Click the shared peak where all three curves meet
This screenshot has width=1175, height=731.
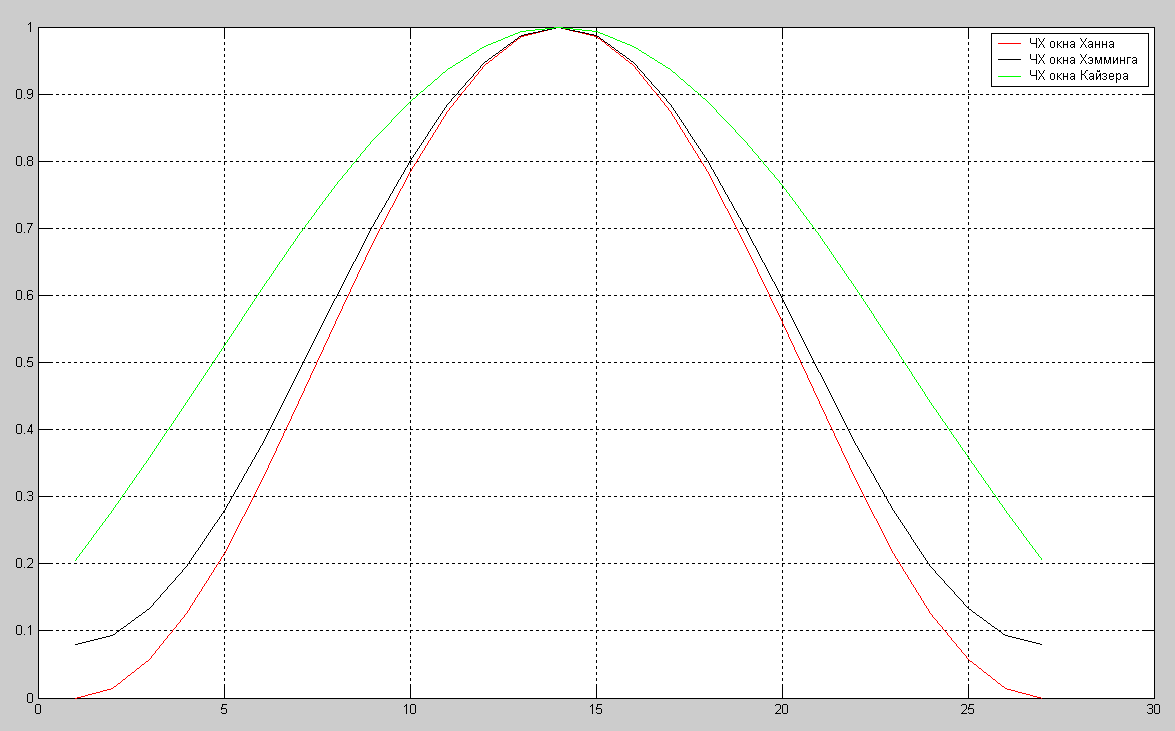tap(559, 28)
